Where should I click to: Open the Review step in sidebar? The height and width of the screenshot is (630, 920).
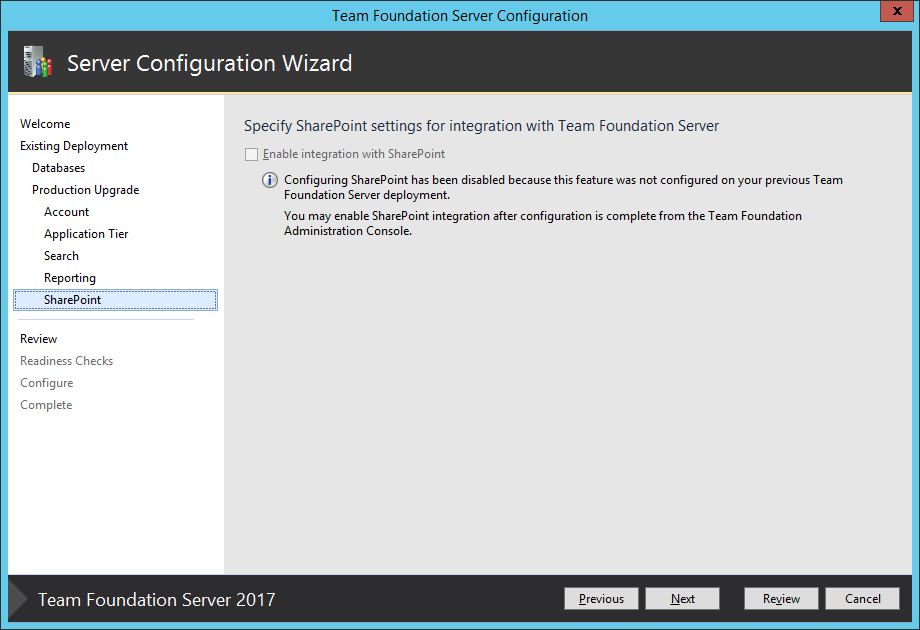(39, 339)
